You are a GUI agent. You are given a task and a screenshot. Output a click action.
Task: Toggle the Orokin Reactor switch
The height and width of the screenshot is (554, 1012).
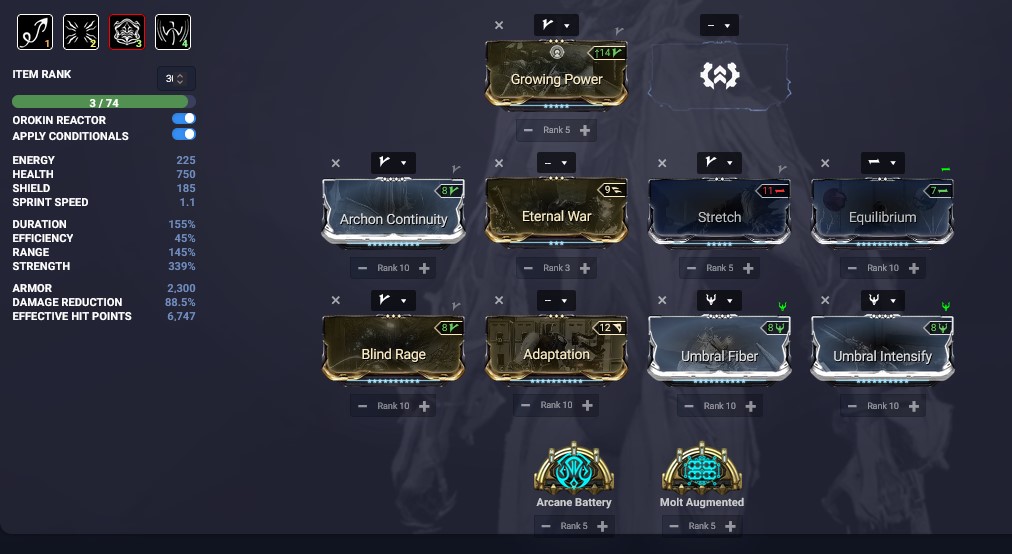[x=184, y=119]
